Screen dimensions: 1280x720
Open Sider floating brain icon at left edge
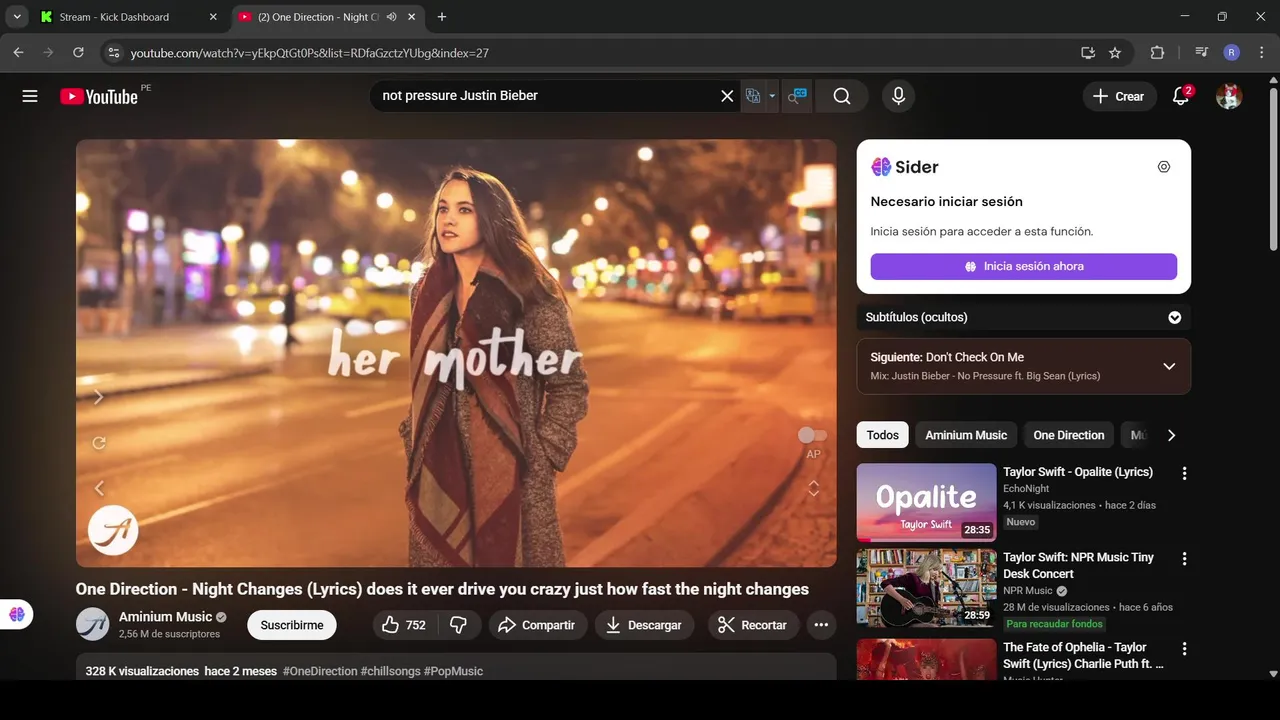point(17,614)
